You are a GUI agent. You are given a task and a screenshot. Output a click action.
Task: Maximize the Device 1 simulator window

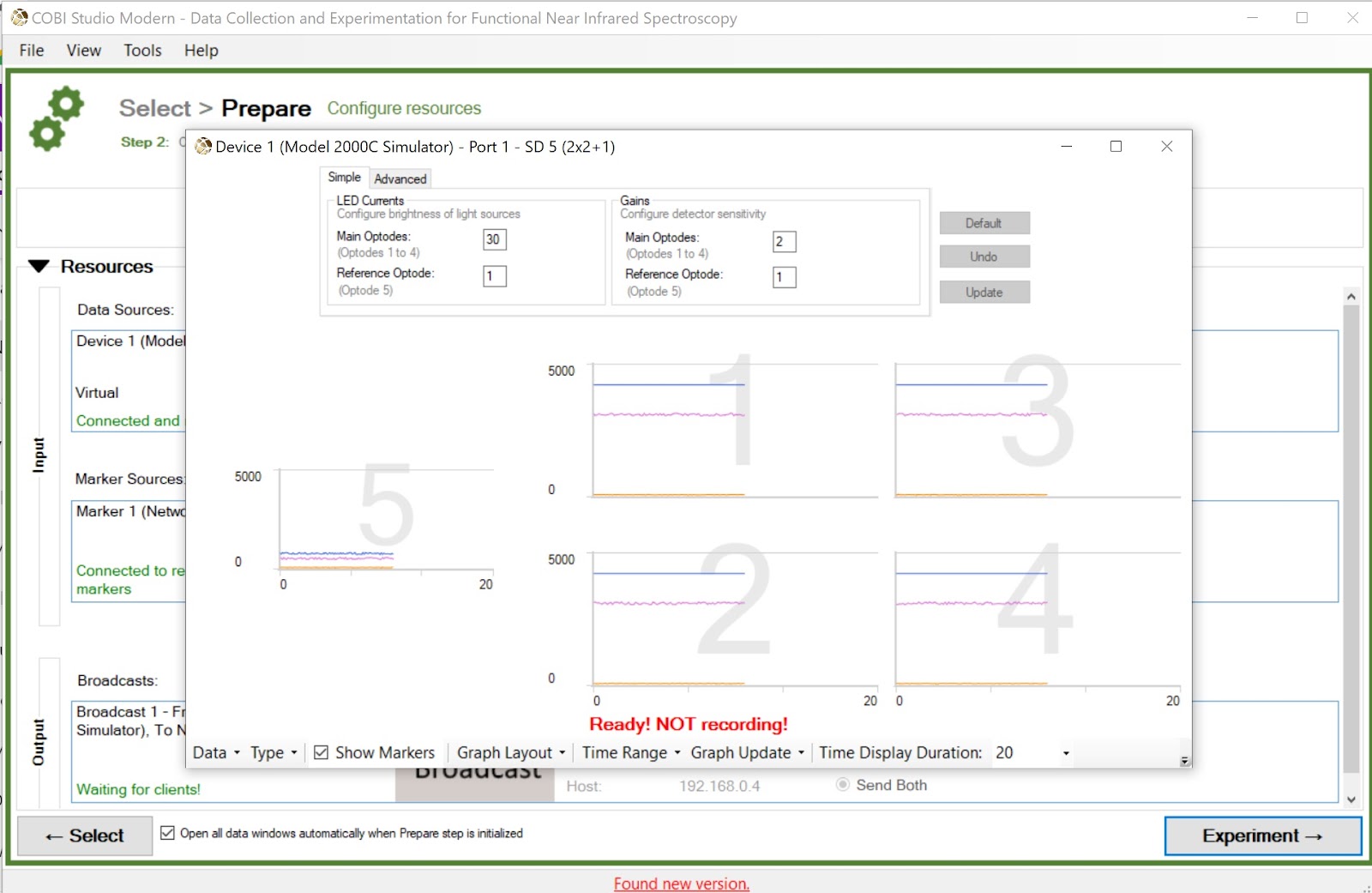tap(1116, 147)
